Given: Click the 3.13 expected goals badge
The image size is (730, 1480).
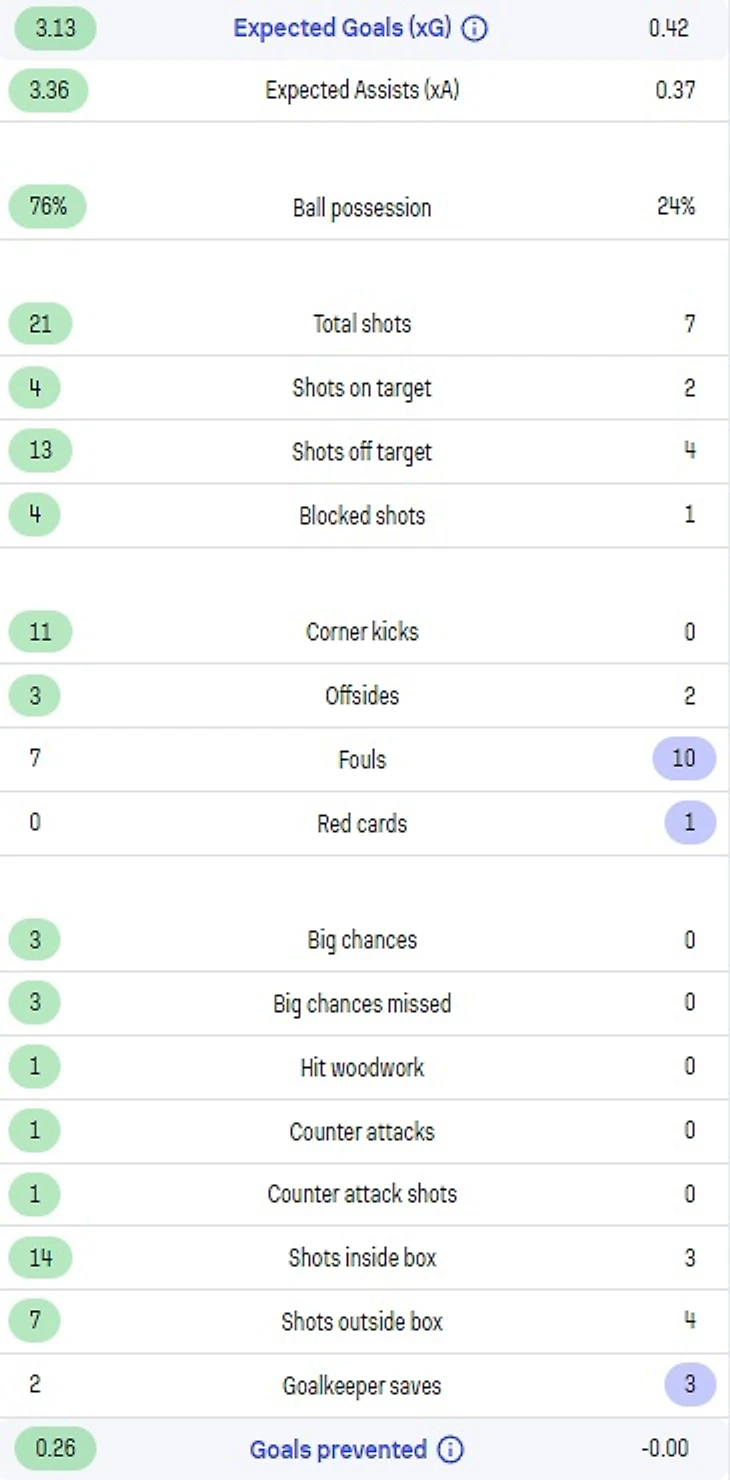Looking at the screenshot, I should click(x=55, y=28).
